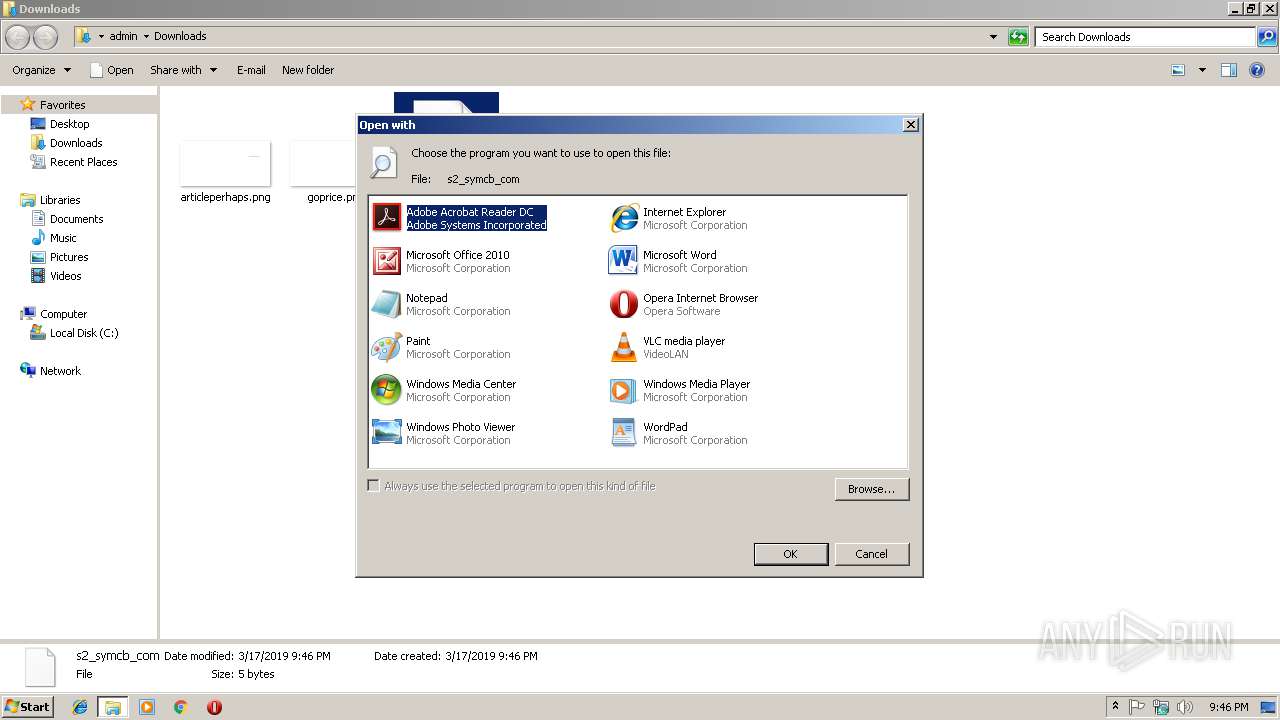Image resolution: width=1280 pixels, height=720 pixels.
Task: Click the Cancel button
Action: (871, 554)
